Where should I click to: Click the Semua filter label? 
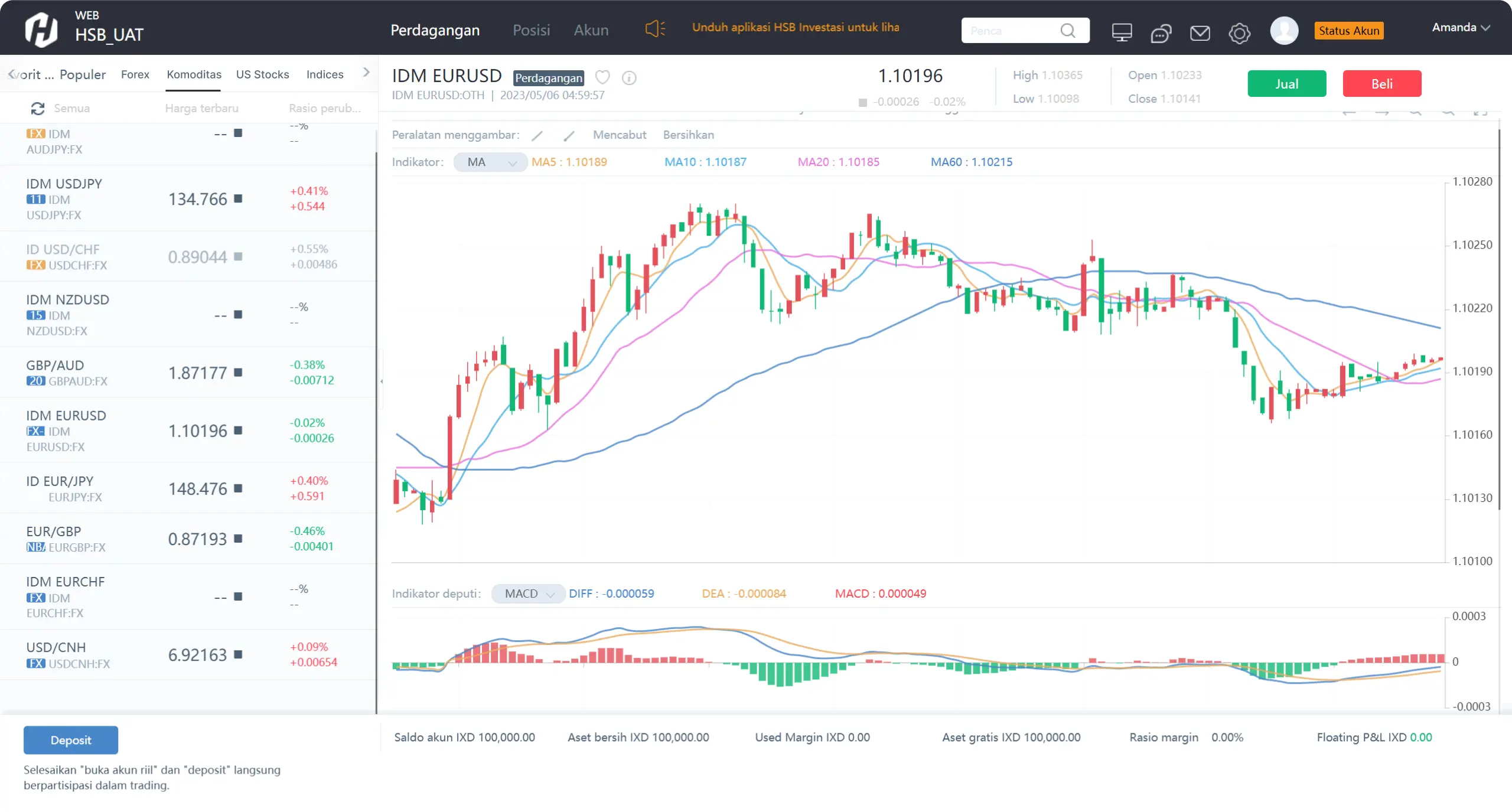(72, 108)
